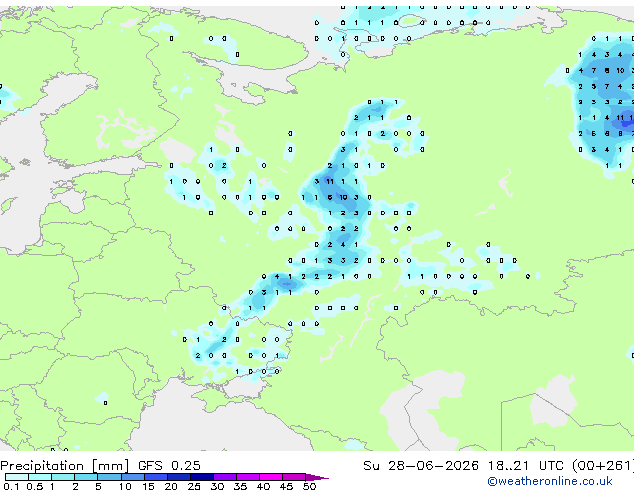Click the value 11 beside the 3 in the central rain band
This screenshot has height=490, width=634.
(330, 182)
